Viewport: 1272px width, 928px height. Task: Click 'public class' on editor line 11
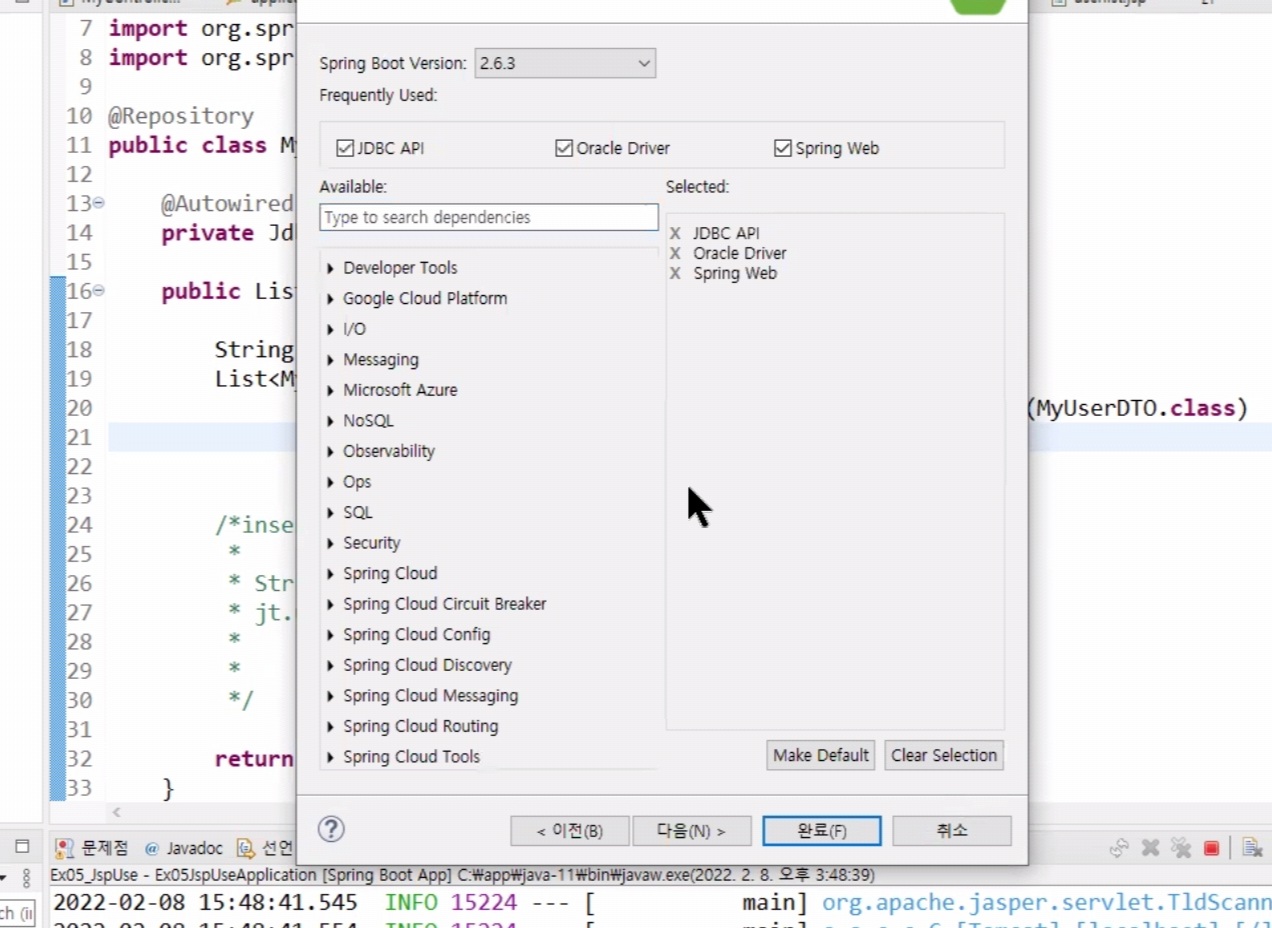pos(188,145)
